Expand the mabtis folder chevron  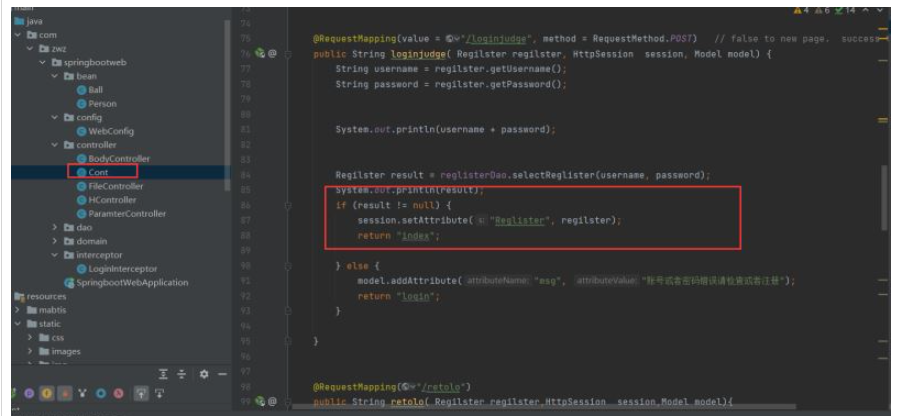(x=18, y=310)
